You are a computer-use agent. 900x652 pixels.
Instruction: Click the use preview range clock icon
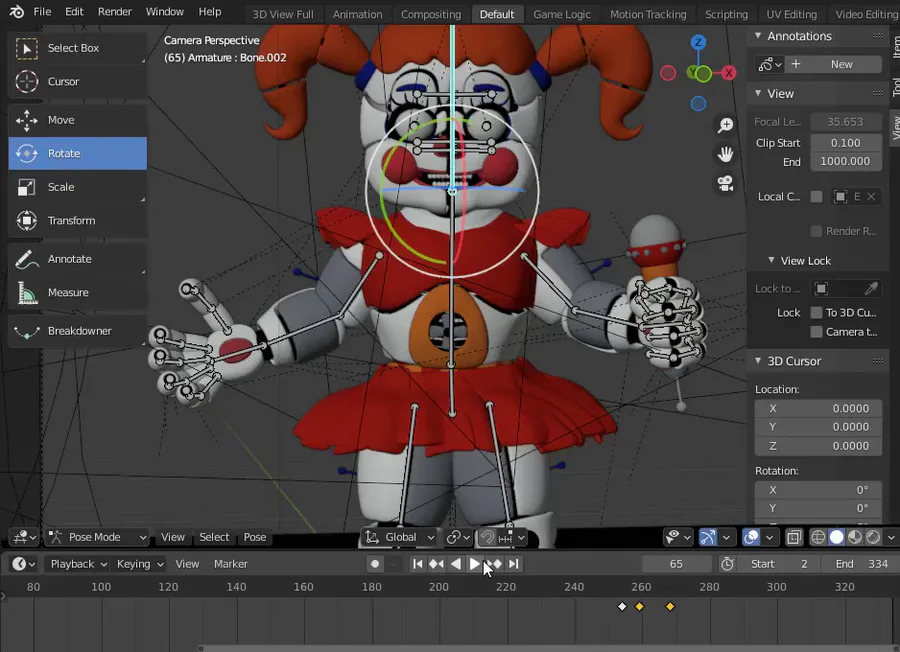(727, 564)
